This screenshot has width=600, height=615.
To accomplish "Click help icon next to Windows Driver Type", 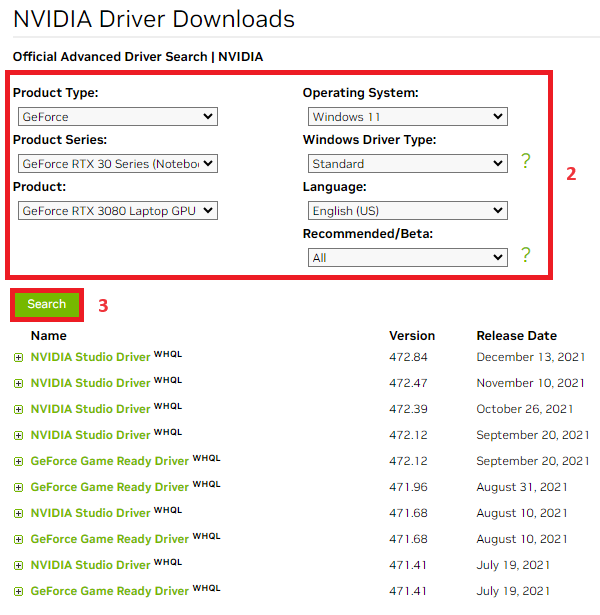I will pos(525,162).
